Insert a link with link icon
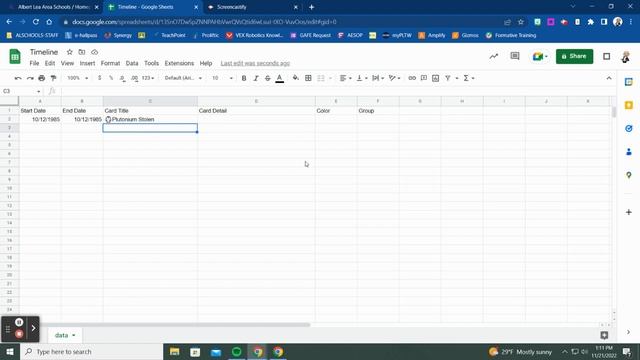640x360 pixels. [412, 78]
